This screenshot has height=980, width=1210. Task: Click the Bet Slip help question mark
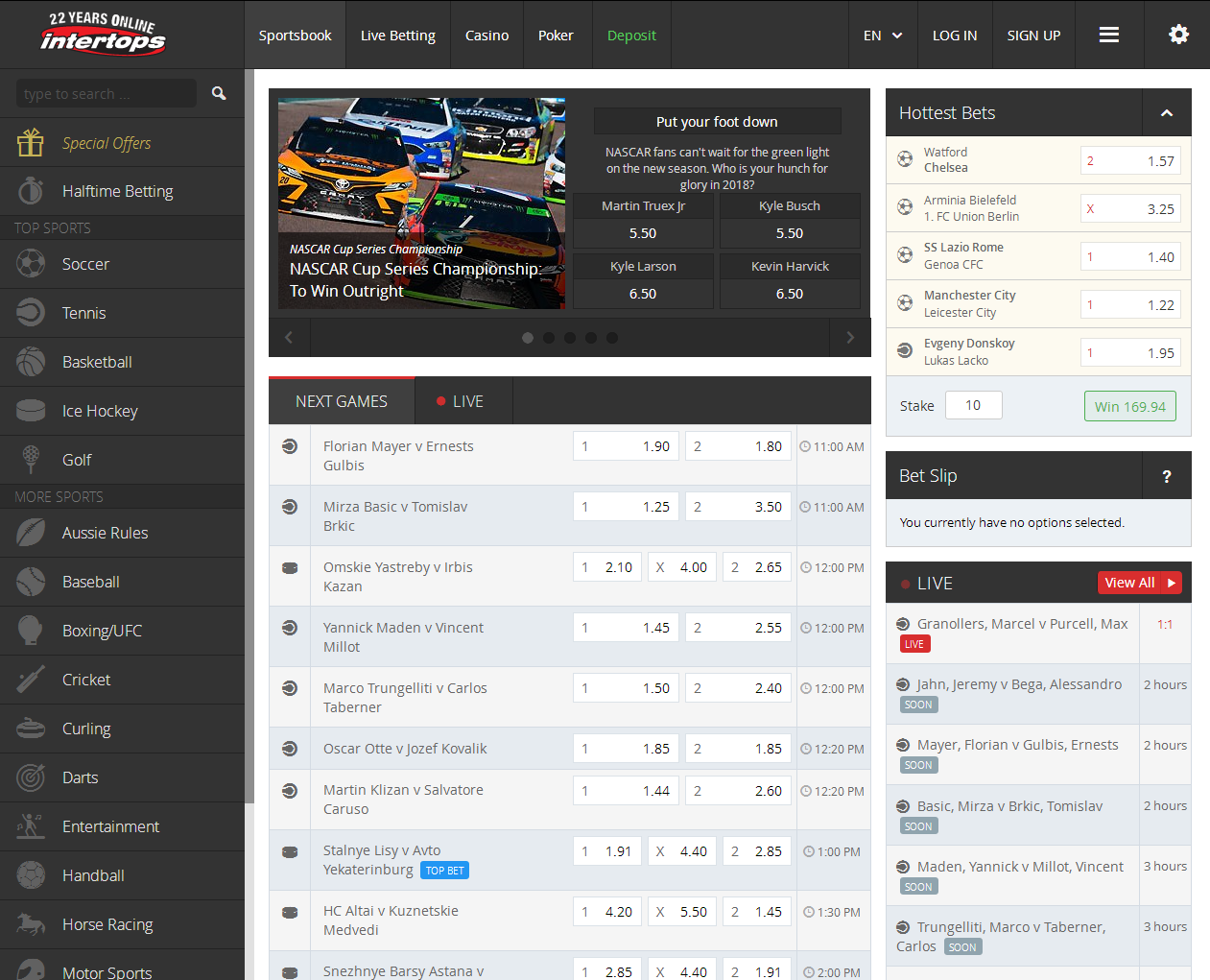tap(1167, 476)
